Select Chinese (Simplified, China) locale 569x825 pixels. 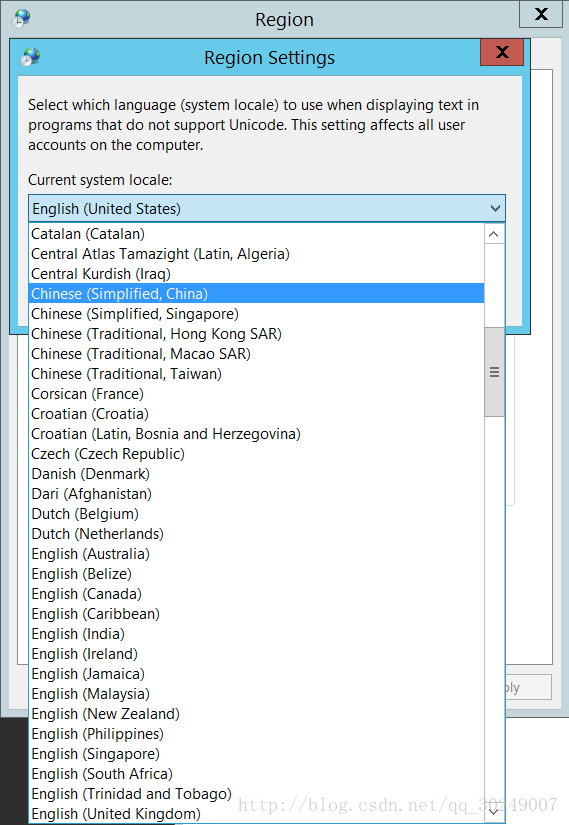click(256, 294)
